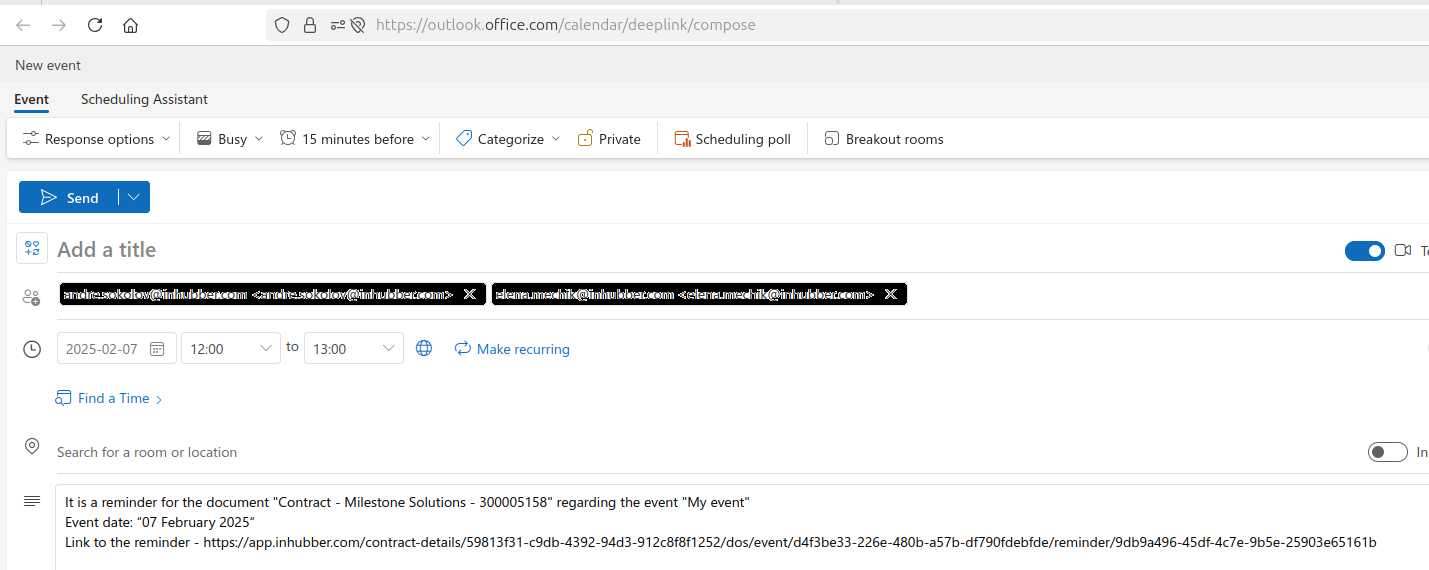Click the Send button
1429x570 pixels.
pos(69,197)
